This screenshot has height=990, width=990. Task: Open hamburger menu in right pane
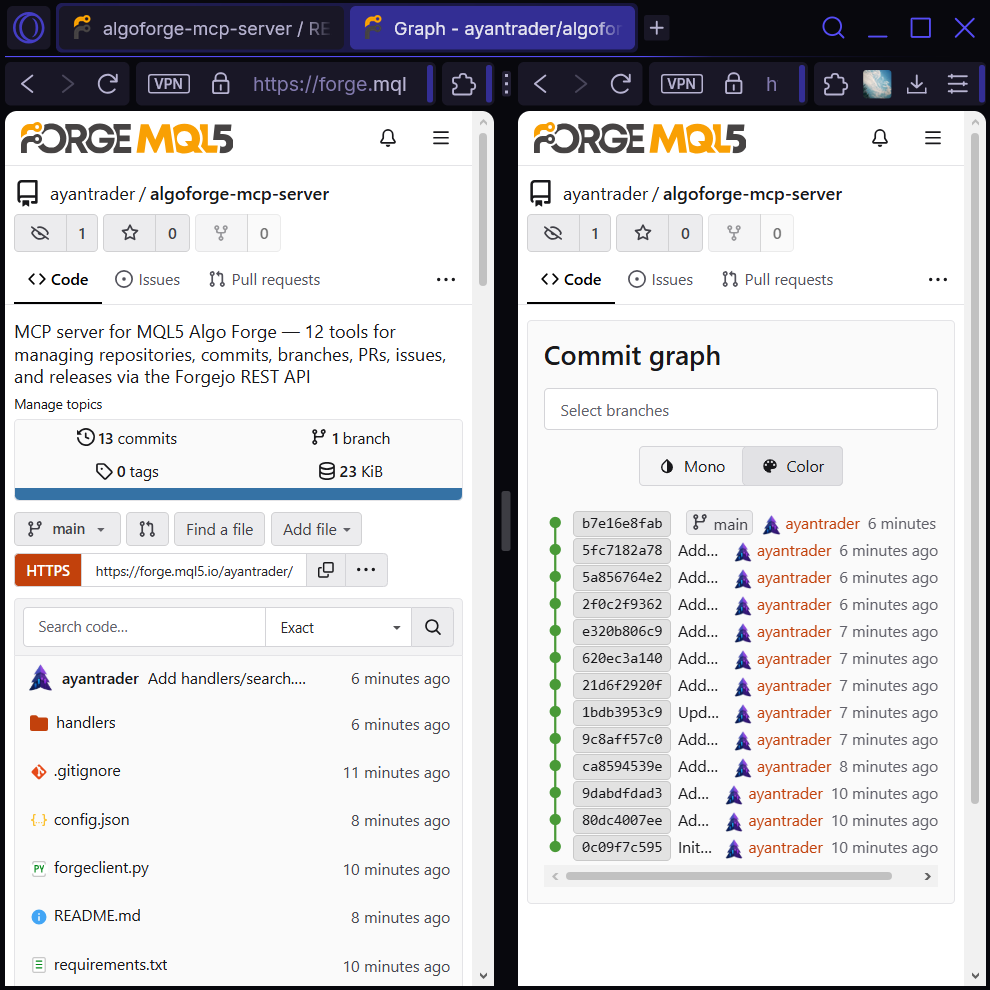coord(933,138)
